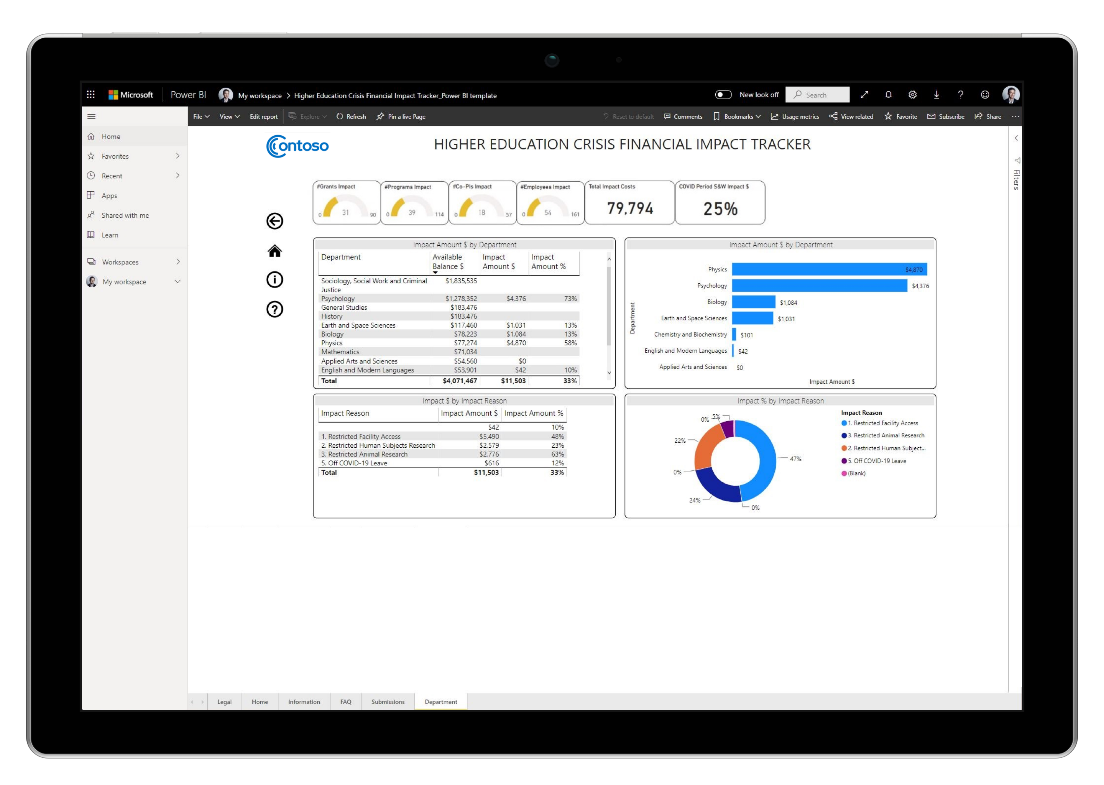Toggle Favorite star for this report
The width and height of the screenshot is (1104, 785).
pos(901,117)
